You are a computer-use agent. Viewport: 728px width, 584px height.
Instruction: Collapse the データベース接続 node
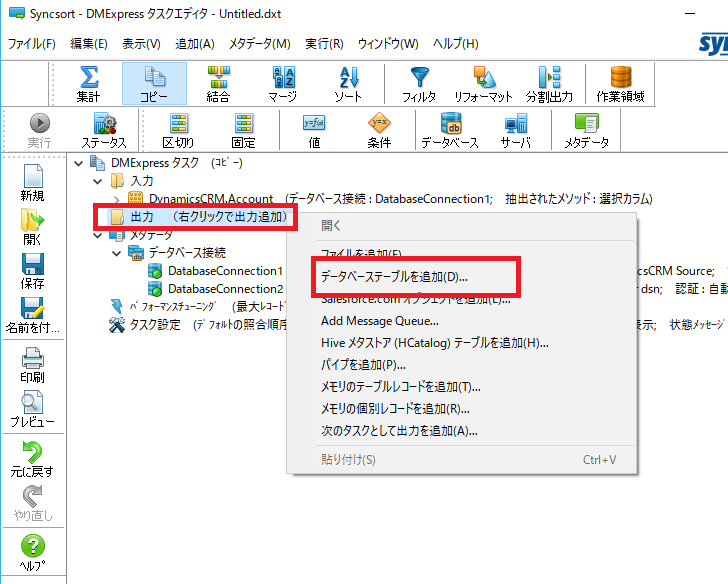pyautogui.click(x=117, y=253)
